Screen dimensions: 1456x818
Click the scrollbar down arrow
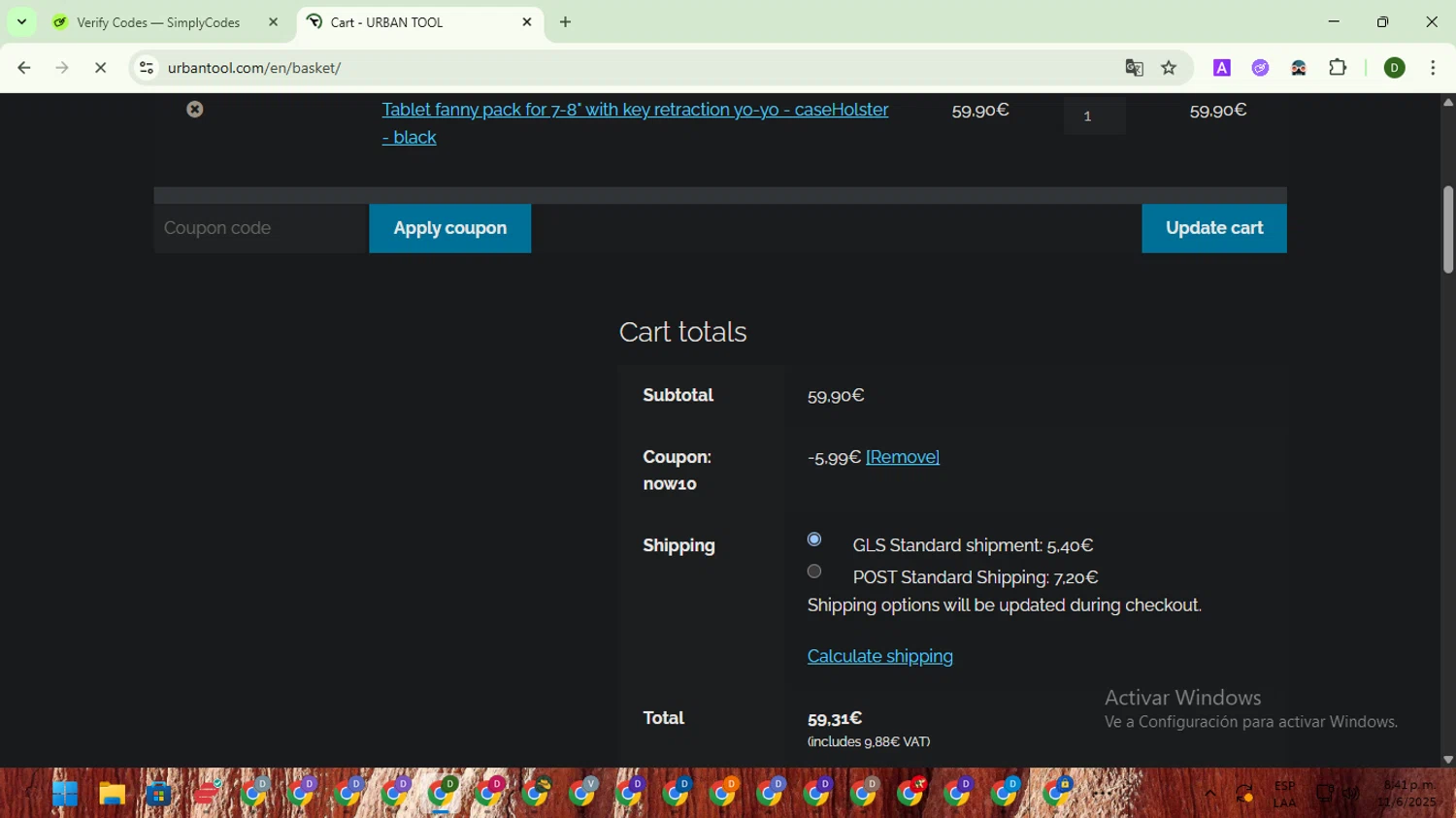1448,760
